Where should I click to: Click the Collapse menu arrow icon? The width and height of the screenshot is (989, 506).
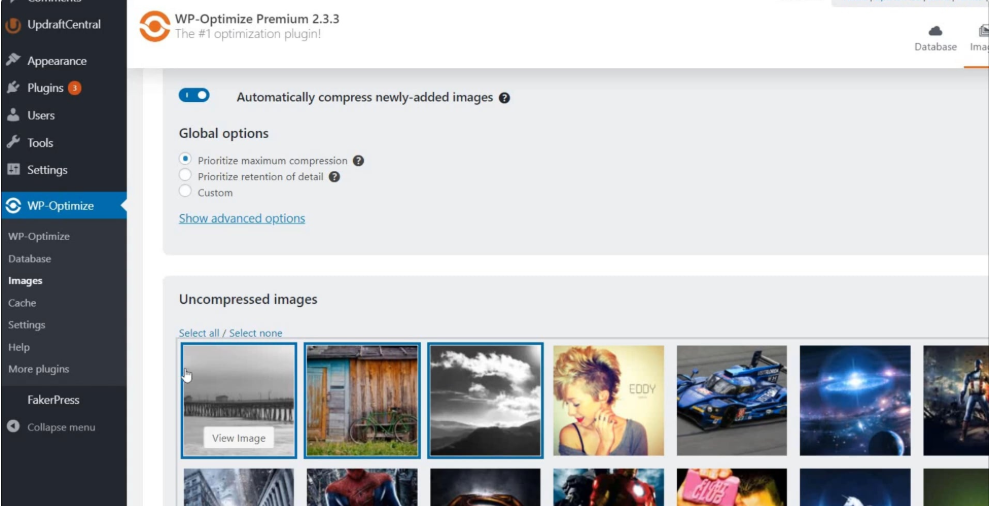click(x=13, y=427)
